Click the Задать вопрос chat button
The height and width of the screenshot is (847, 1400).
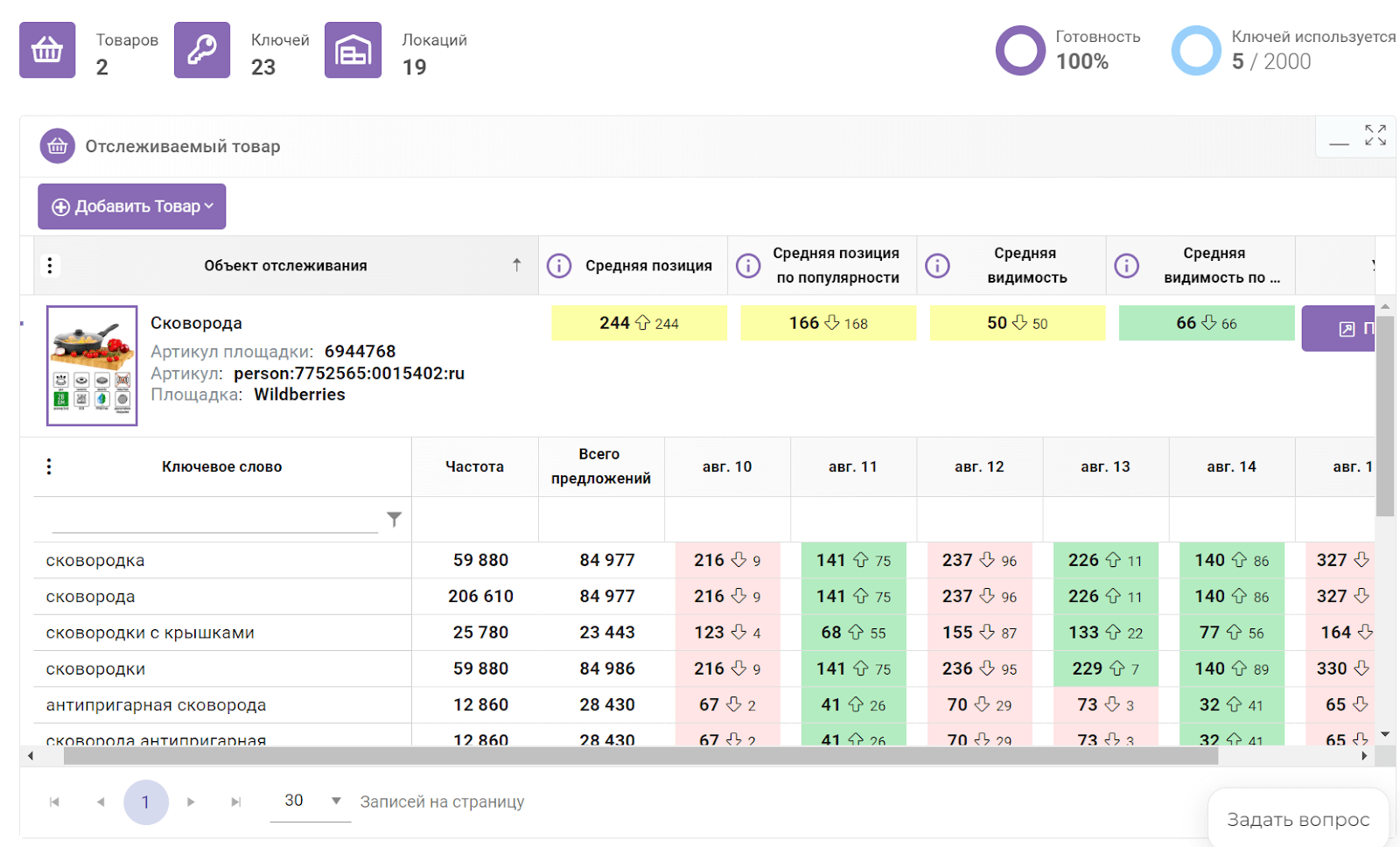click(x=1298, y=819)
